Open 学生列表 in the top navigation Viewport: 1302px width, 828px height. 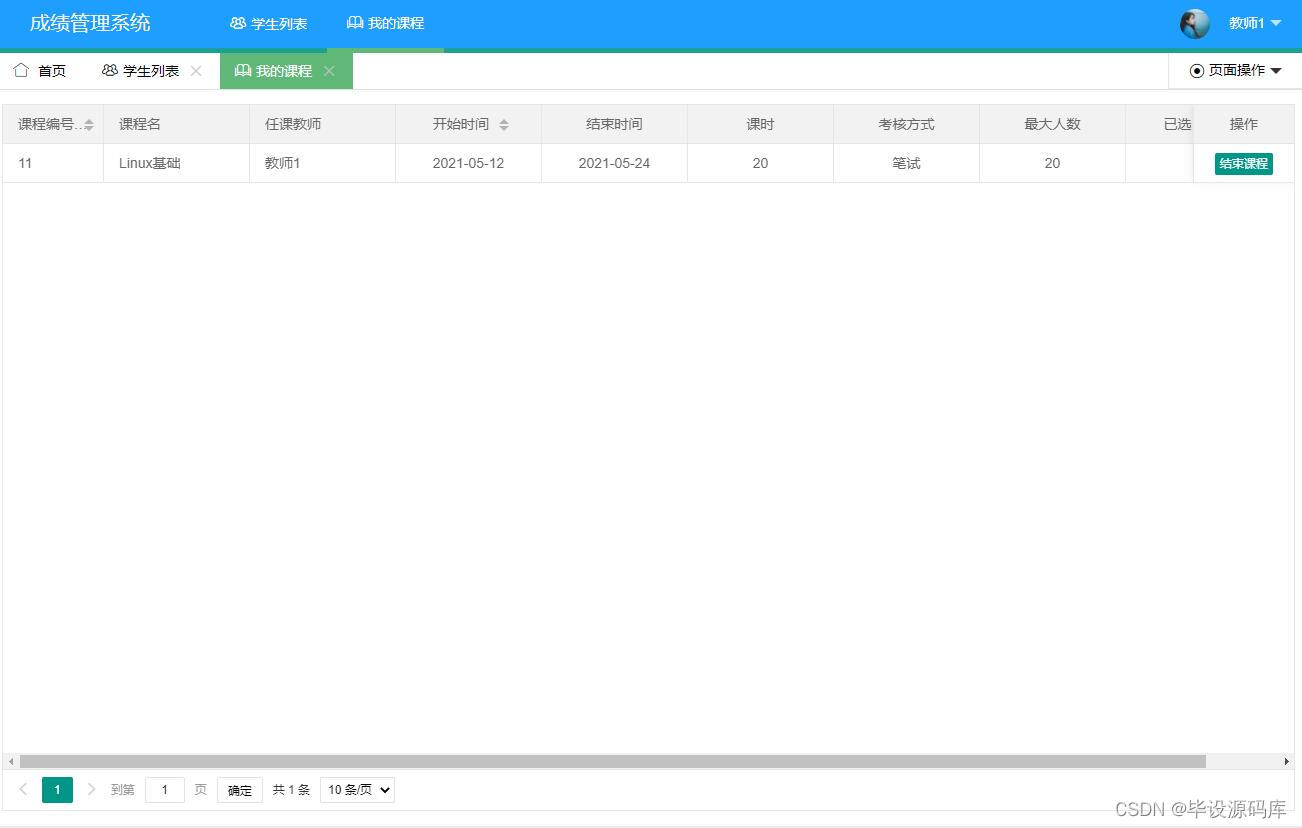tap(269, 23)
